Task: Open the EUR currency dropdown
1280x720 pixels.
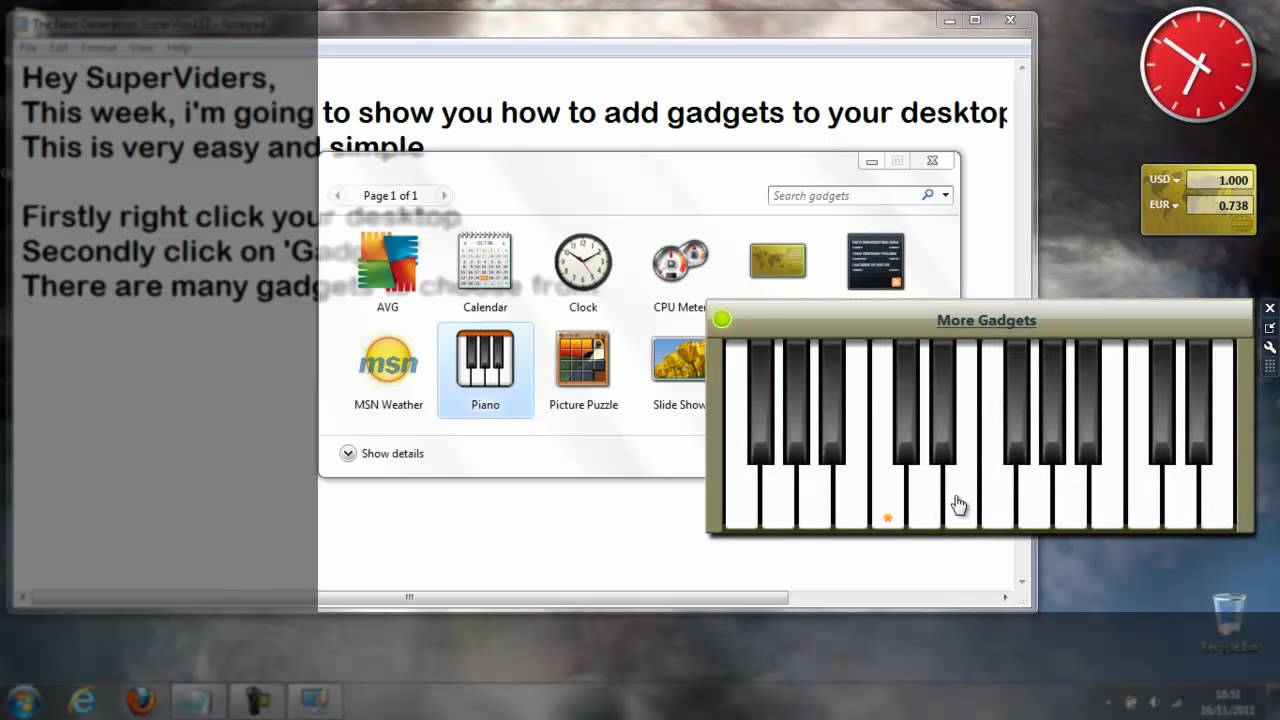Action: point(1165,205)
